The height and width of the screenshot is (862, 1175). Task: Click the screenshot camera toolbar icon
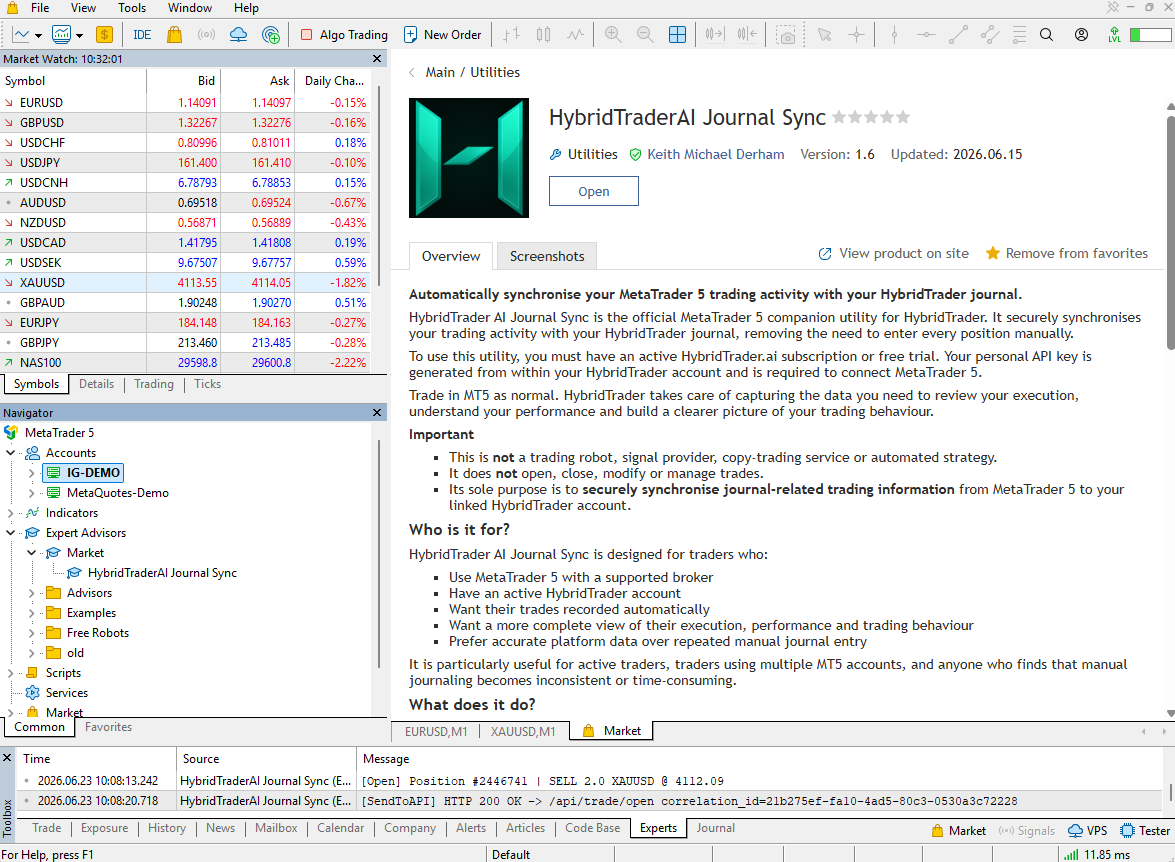click(x=785, y=35)
